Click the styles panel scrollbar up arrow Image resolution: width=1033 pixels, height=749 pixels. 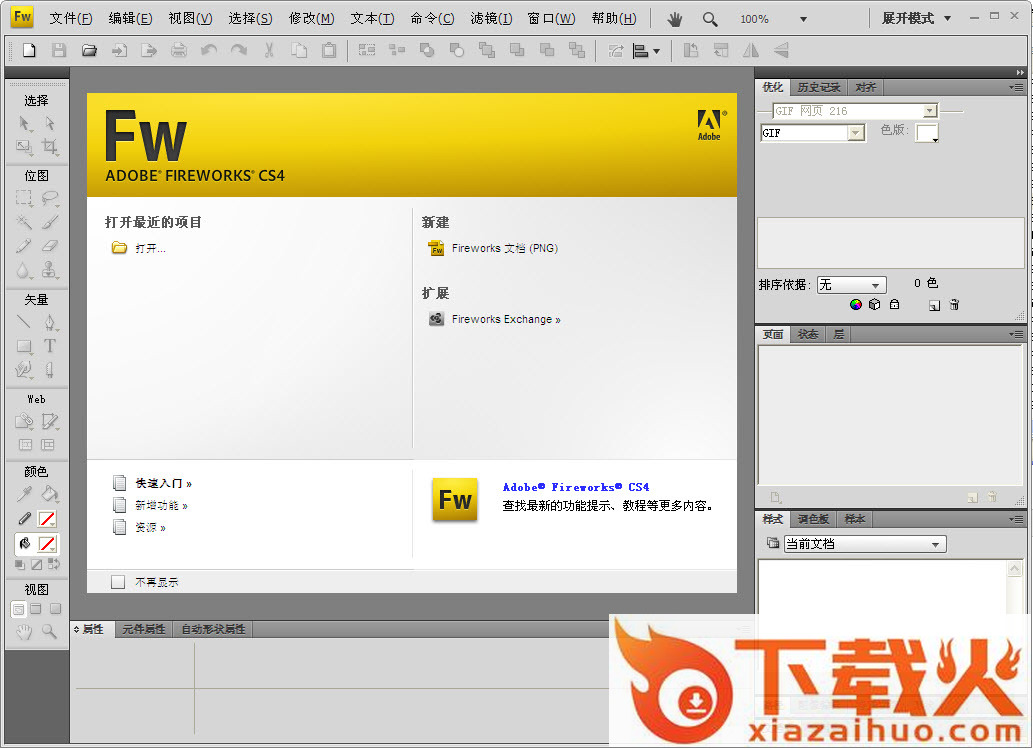1015,569
